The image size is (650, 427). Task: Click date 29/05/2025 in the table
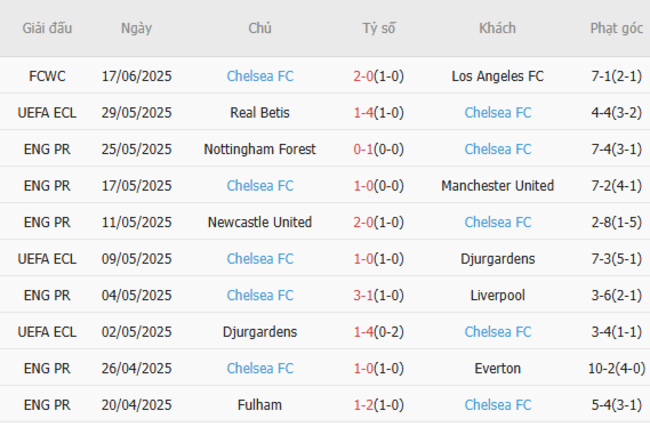[x=137, y=113]
